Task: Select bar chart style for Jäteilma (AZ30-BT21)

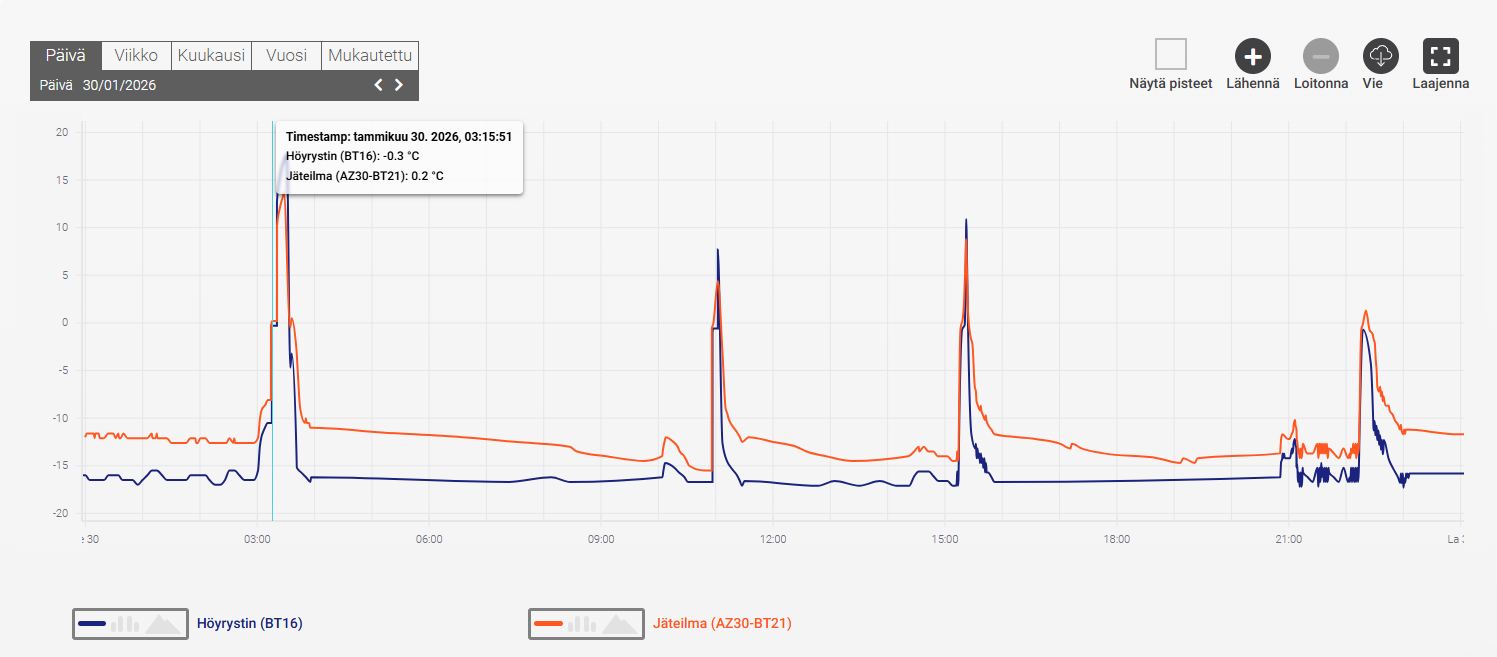Action: point(582,623)
